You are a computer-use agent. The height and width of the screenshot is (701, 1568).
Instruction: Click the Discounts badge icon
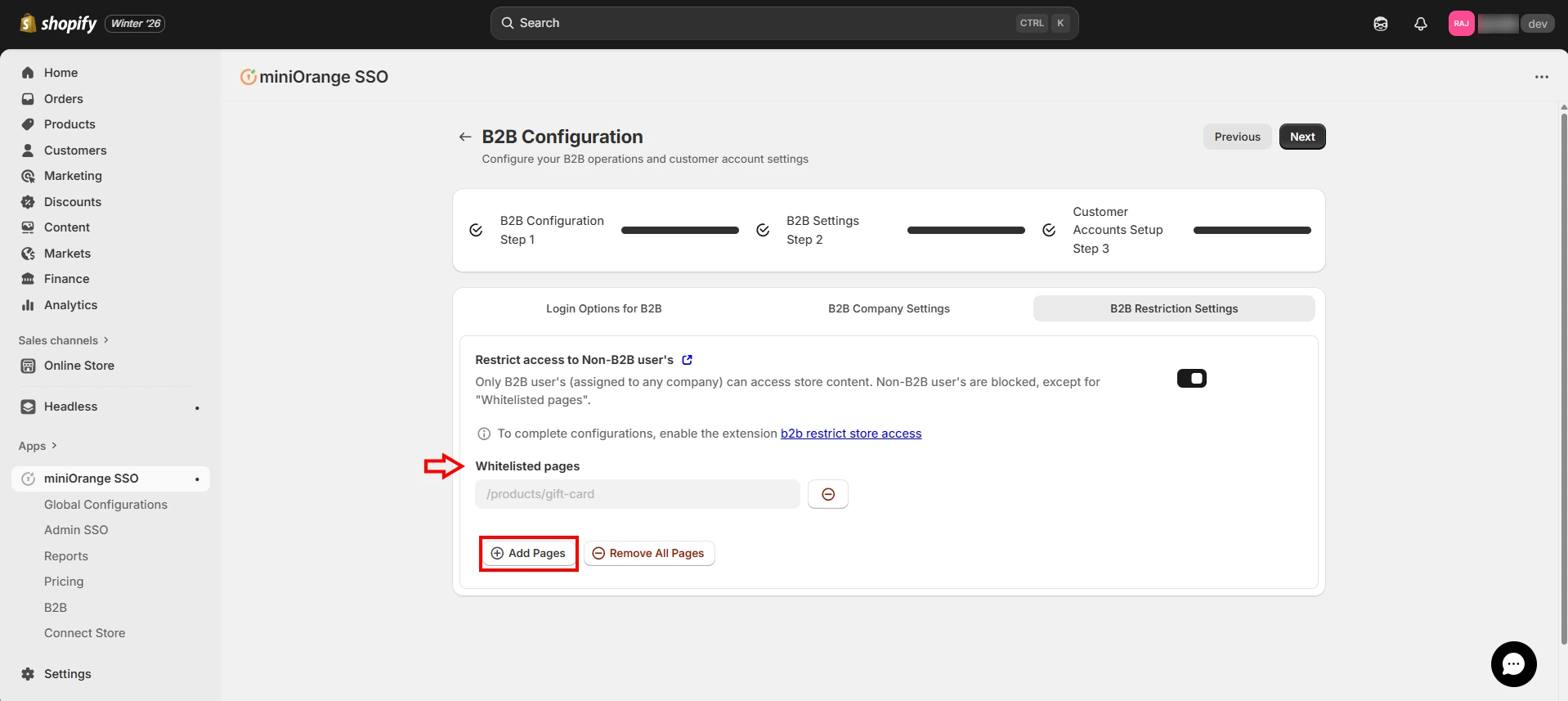[x=28, y=202]
